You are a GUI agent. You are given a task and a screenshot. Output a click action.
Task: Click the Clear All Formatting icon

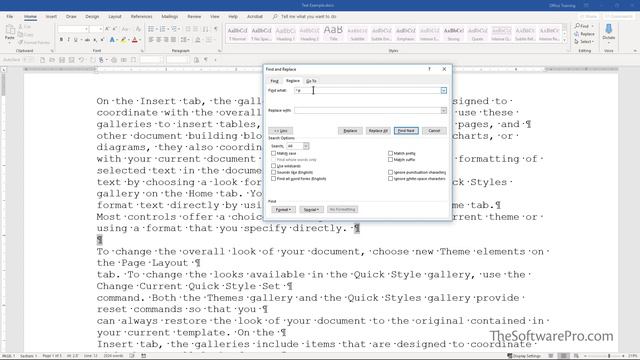(x=138, y=29)
